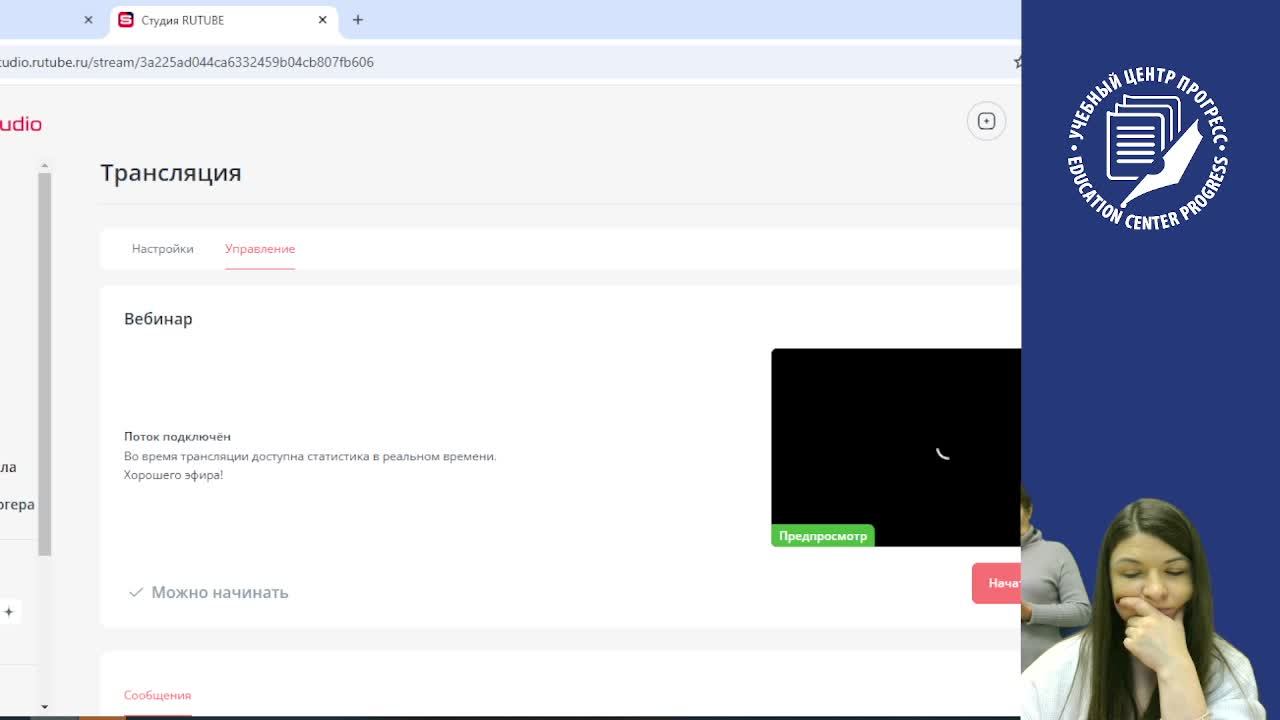1280x720 pixels.
Task: Close the Студия RUTUBE browser tab
Action: (x=323, y=20)
